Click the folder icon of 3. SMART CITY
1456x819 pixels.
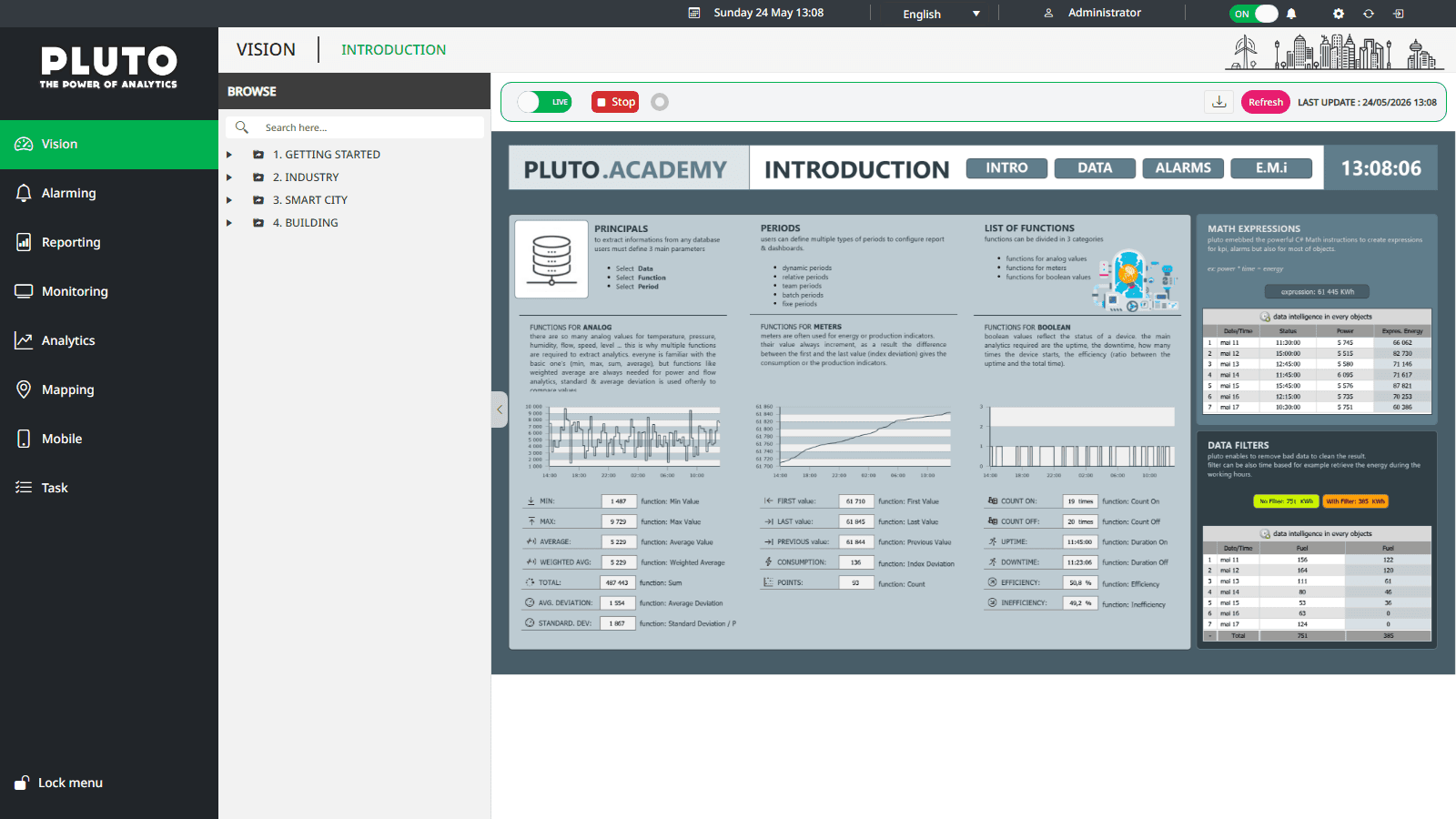pyautogui.click(x=258, y=200)
